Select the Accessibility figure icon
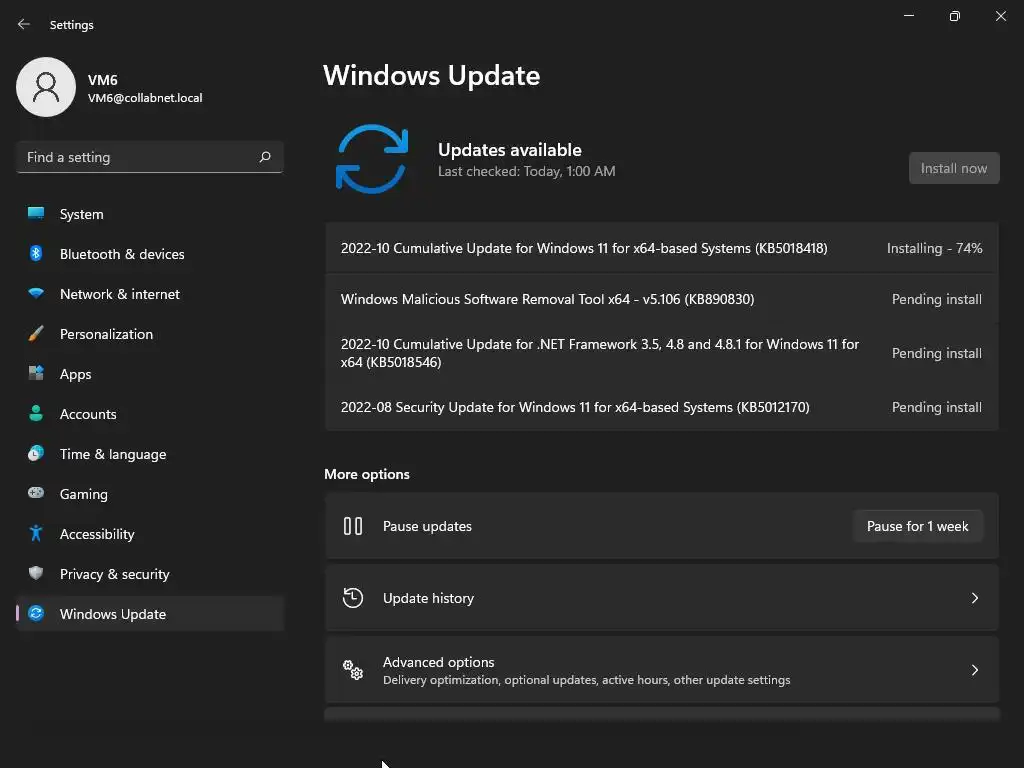Screen dimensions: 1024x768 pyautogui.click(x=36, y=534)
